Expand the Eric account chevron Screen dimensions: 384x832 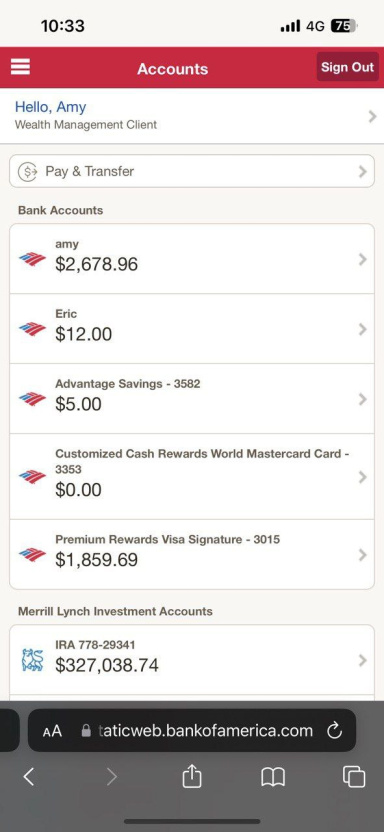point(363,329)
